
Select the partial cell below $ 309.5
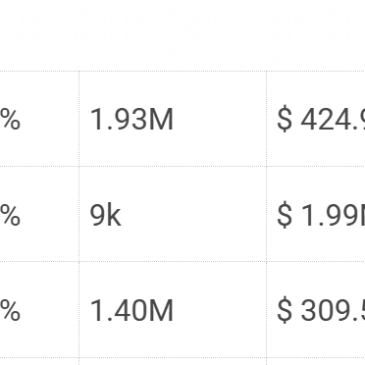tap(316, 362)
